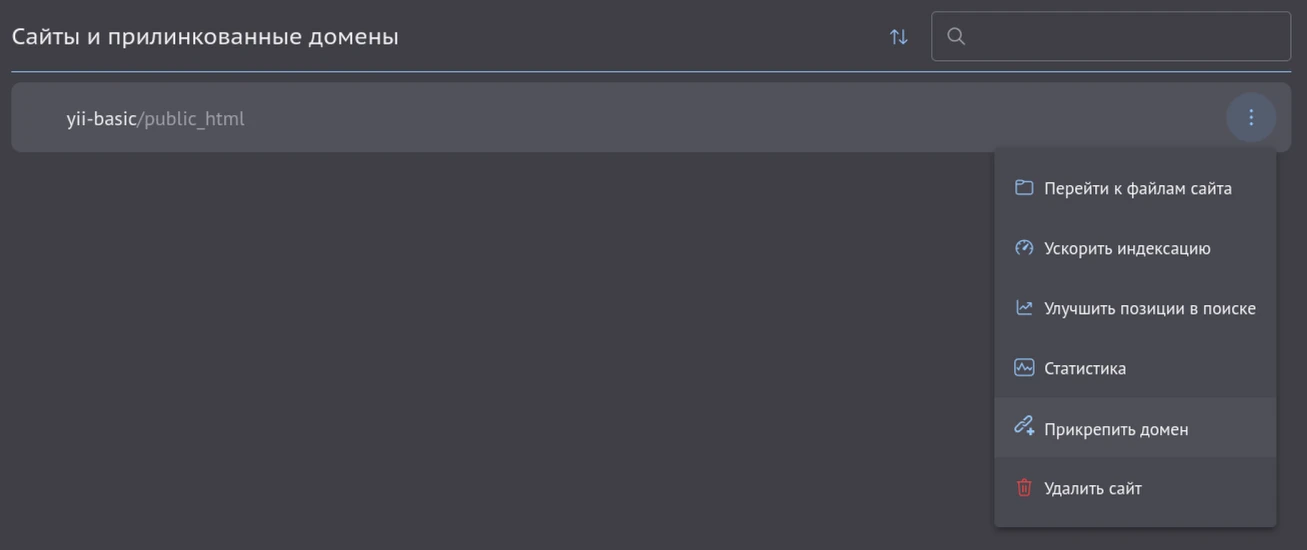
Task: Open the yii-basic site link
Action: tap(100, 119)
